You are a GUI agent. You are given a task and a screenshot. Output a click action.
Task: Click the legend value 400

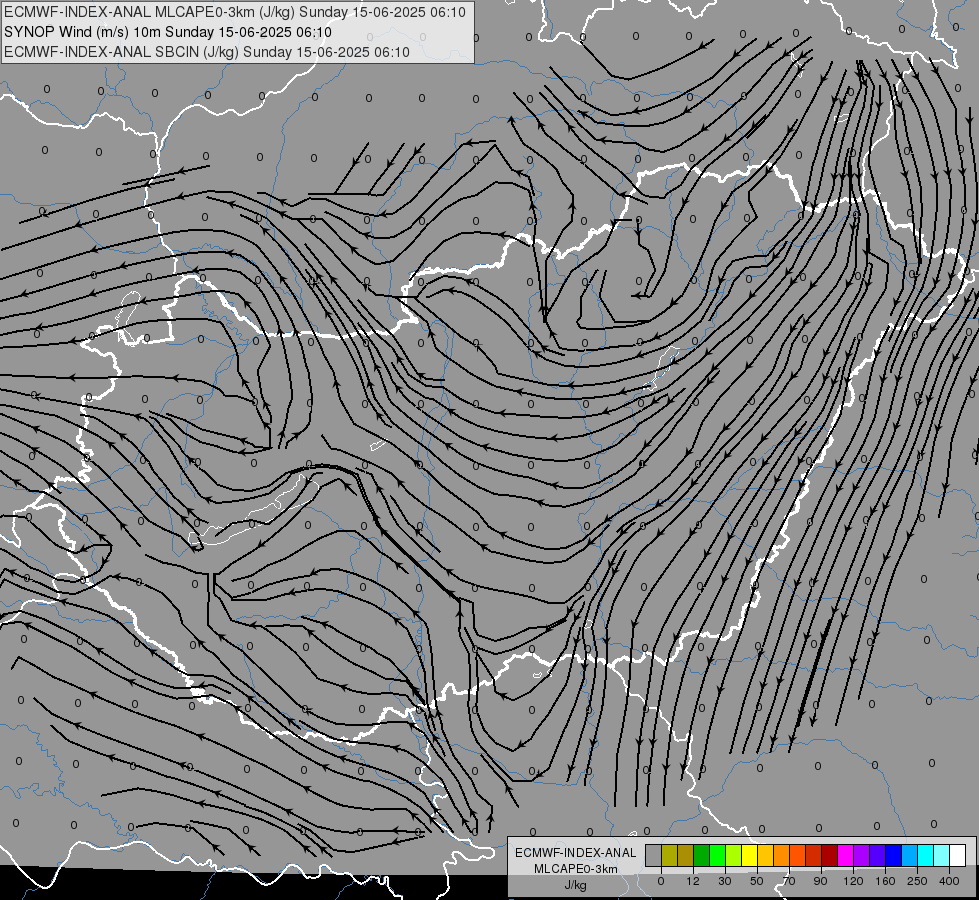[949, 881]
